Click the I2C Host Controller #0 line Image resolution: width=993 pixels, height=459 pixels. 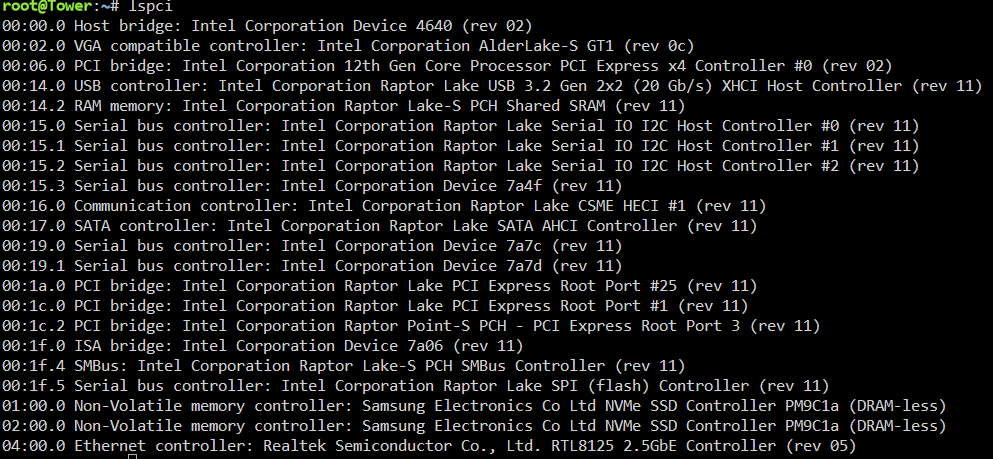[460, 126]
